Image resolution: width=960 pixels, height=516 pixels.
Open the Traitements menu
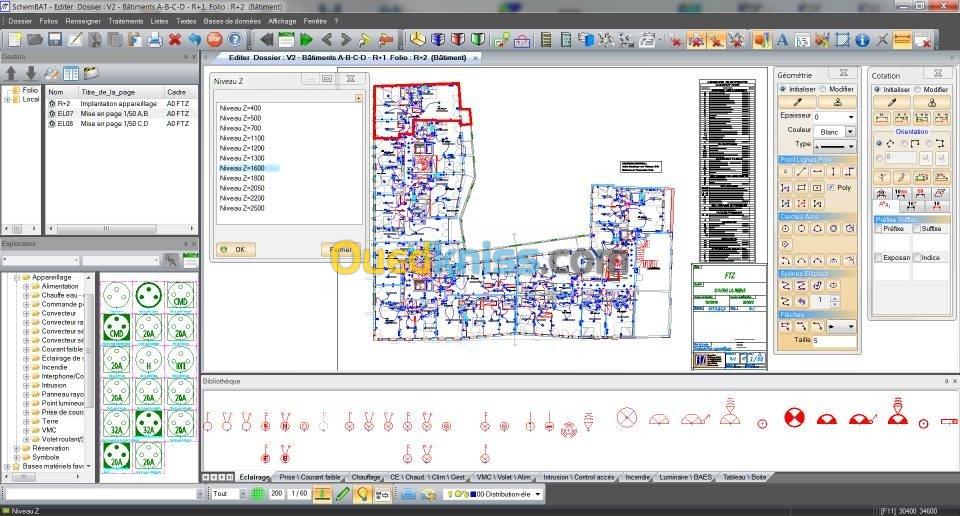click(126, 21)
